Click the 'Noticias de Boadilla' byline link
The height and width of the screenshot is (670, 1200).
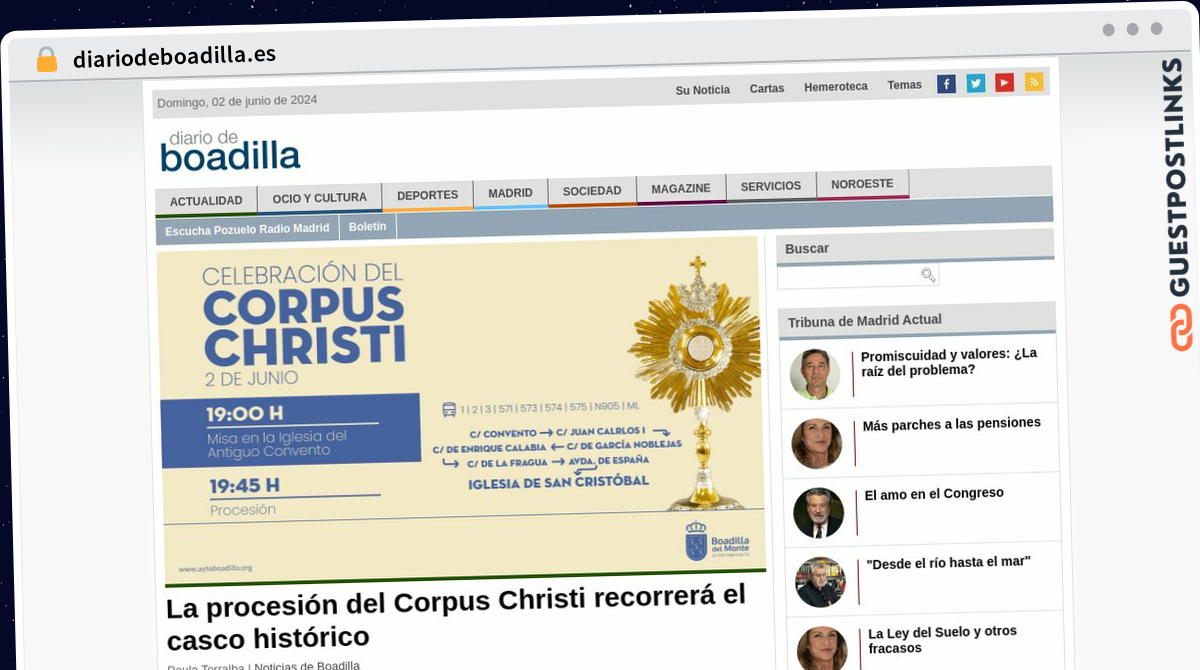[307, 665]
